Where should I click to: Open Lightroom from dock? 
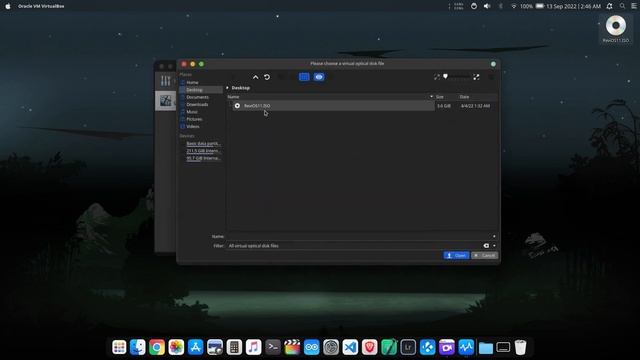(x=408, y=347)
